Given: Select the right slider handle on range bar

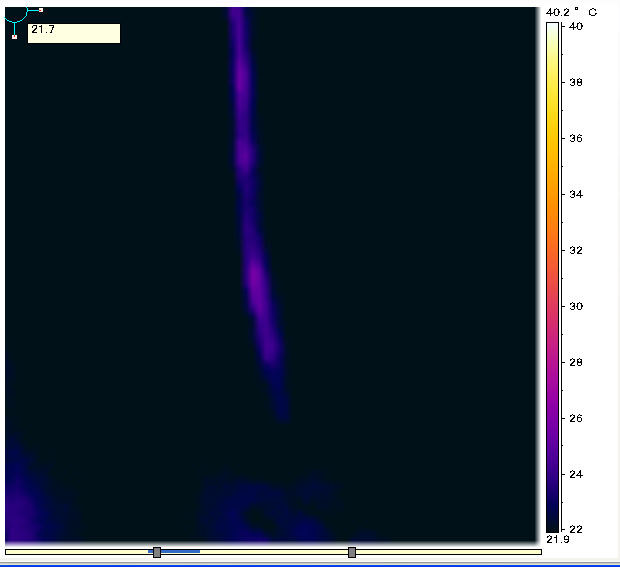Looking at the screenshot, I should click(352, 552).
